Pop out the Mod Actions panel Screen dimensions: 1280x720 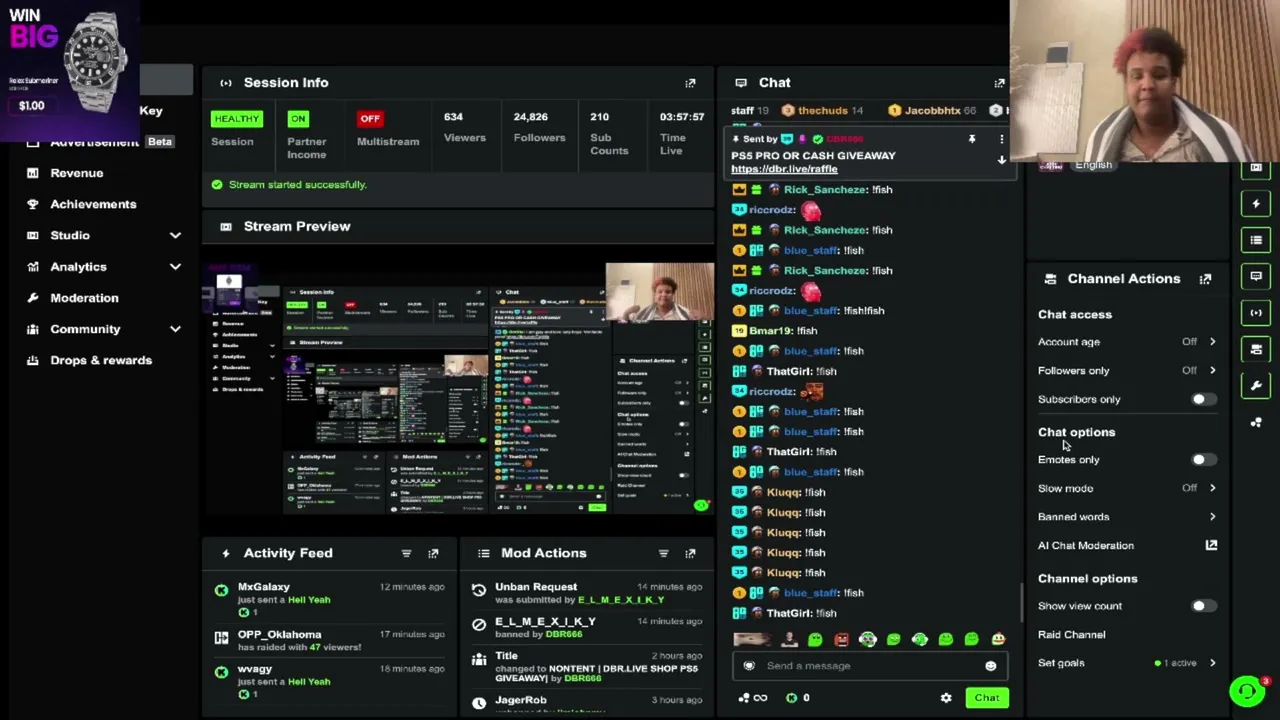tap(690, 553)
